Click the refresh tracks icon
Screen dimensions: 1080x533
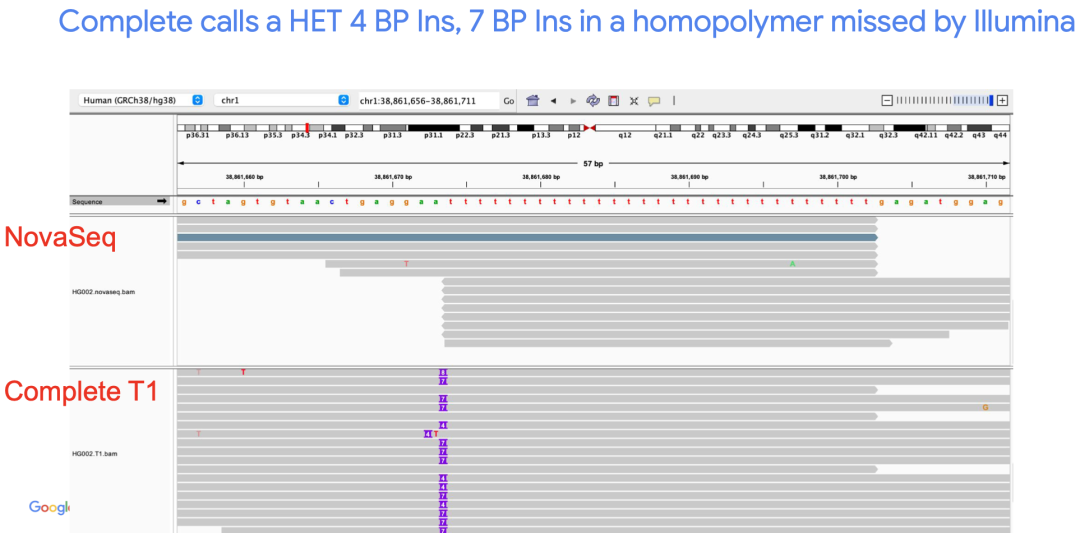(x=593, y=101)
